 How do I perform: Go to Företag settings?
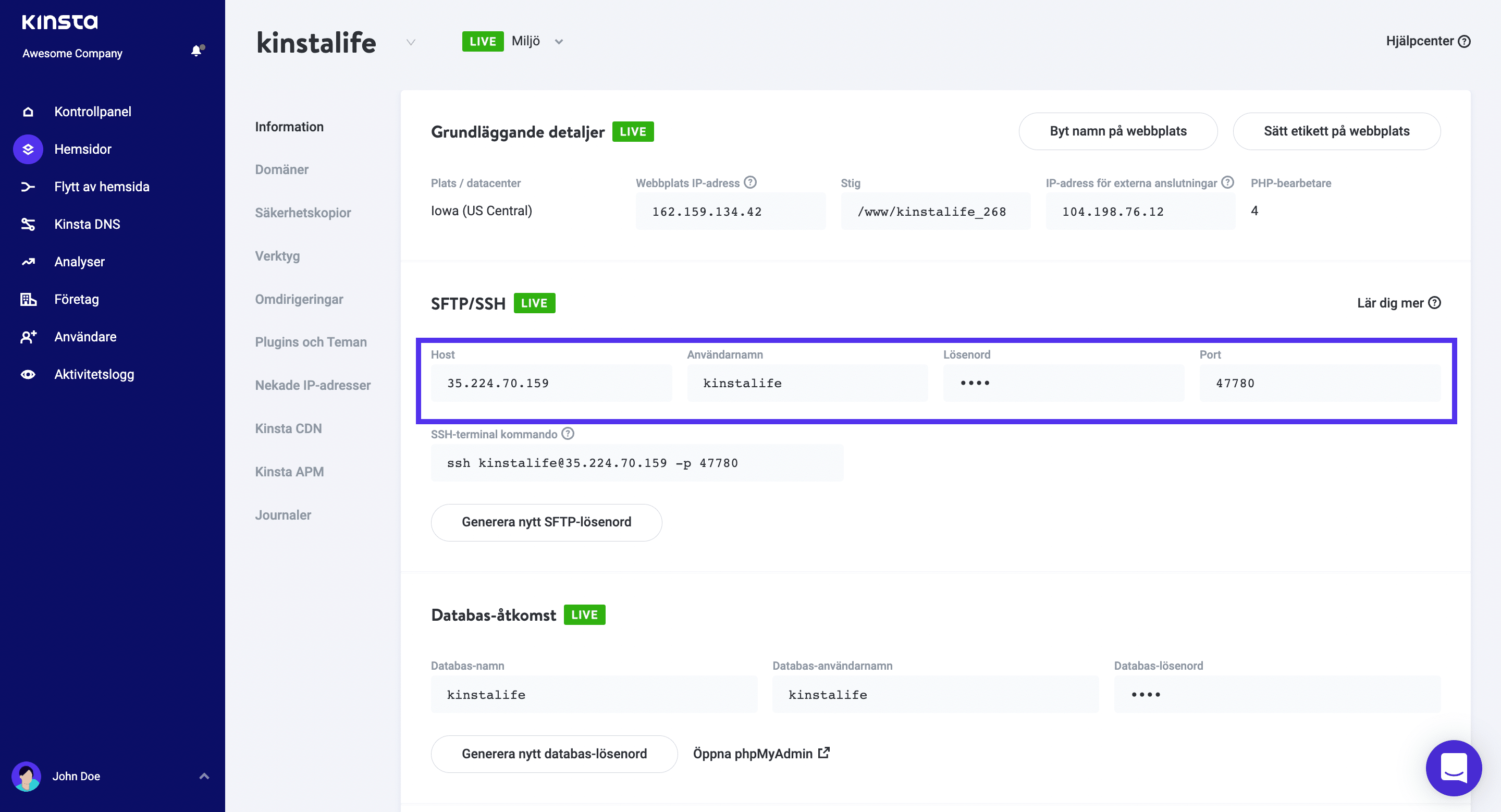77,299
